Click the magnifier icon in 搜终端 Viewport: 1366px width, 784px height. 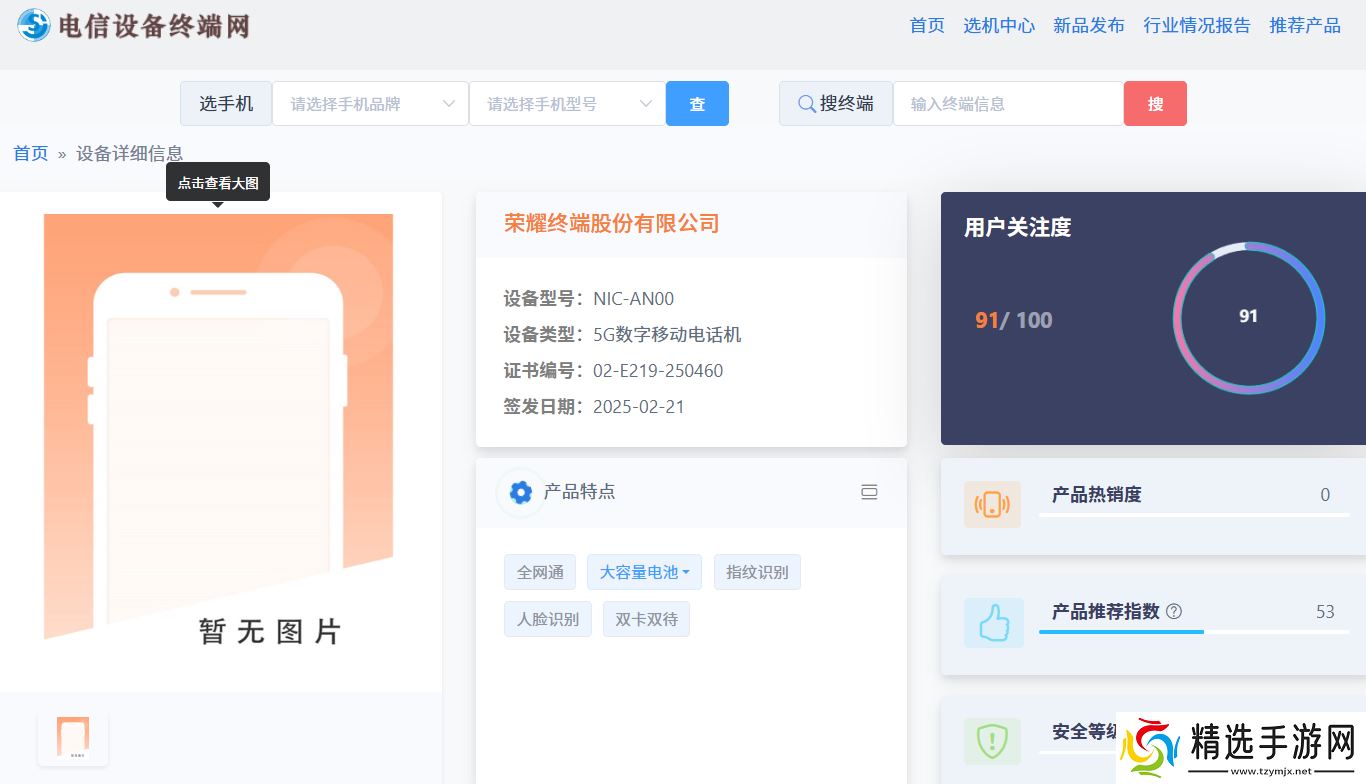click(806, 104)
